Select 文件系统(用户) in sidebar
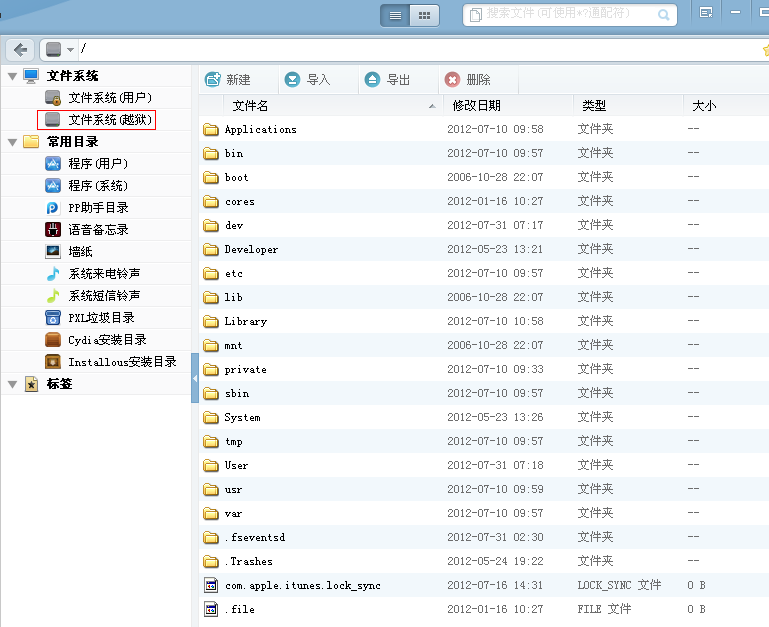The height and width of the screenshot is (627, 769). point(109,98)
